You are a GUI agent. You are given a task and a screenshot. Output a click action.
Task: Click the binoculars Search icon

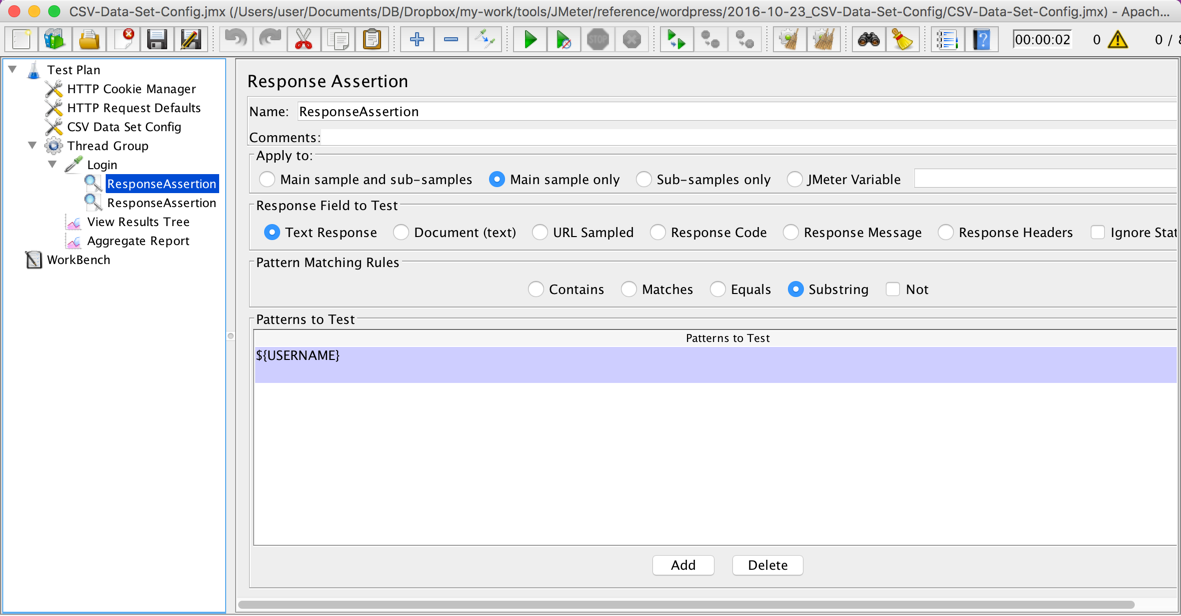[x=868, y=40]
